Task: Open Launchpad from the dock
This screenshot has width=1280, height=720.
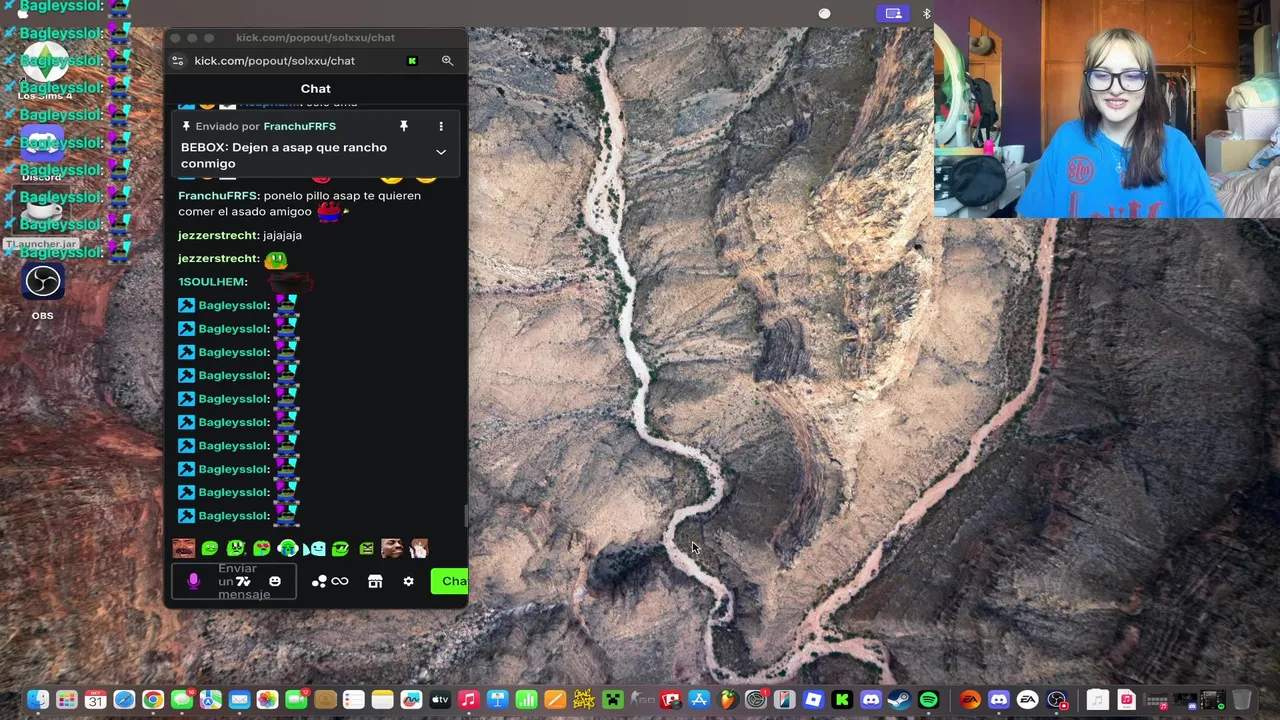Action: (x=66, y=700)
